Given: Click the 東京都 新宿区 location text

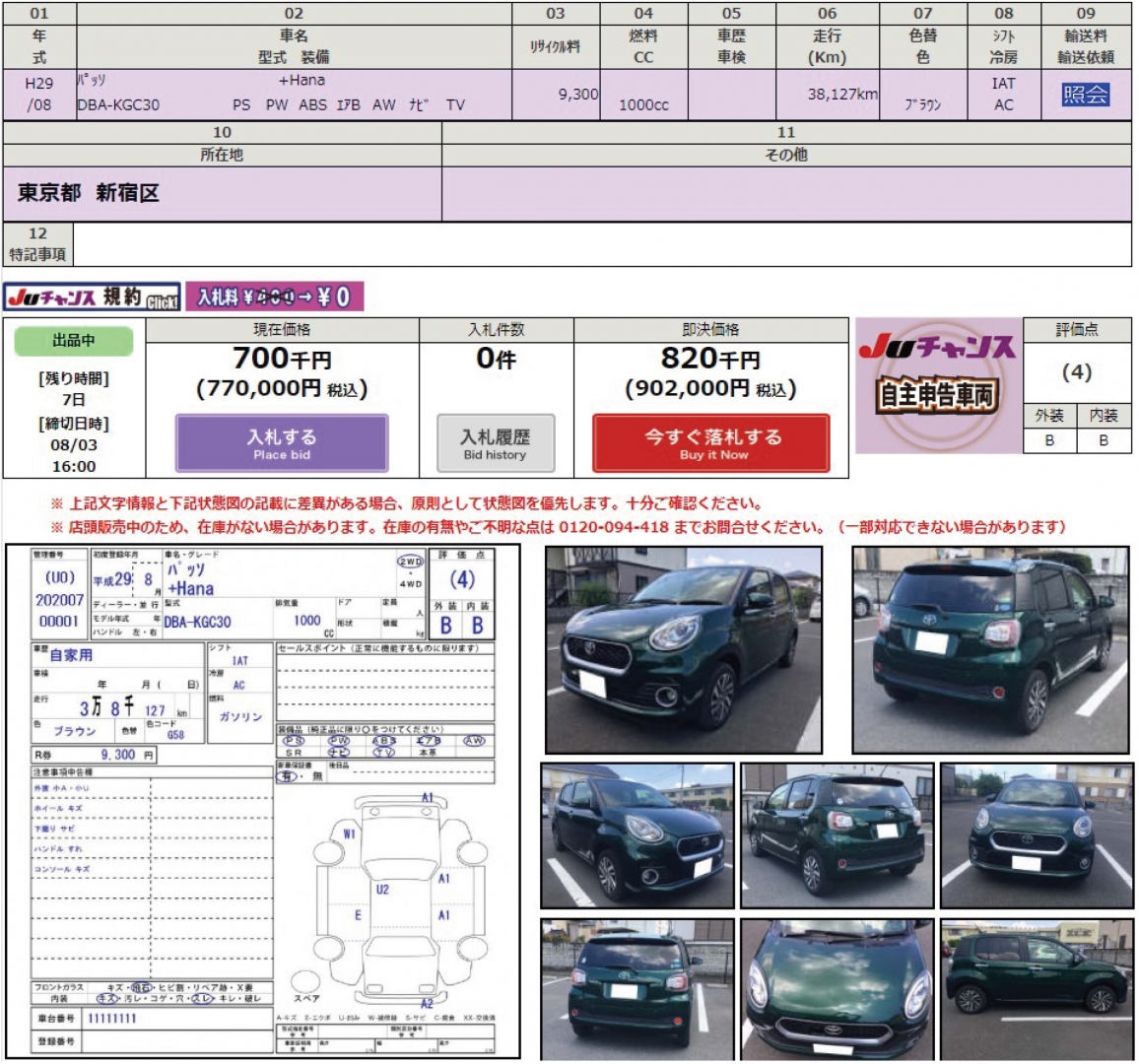Looking at the screenshot, I should click(x=88, y=193).
